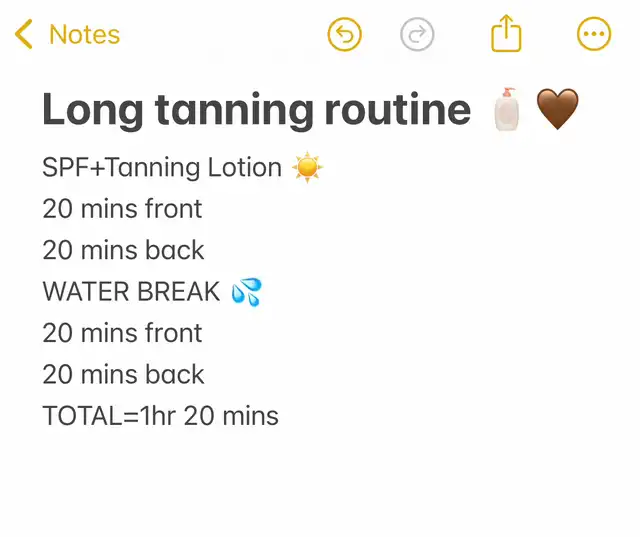The height and width of the screenshot is (537, 640).
Task: Tap the water droplets emoji
Action: point(246,292)
